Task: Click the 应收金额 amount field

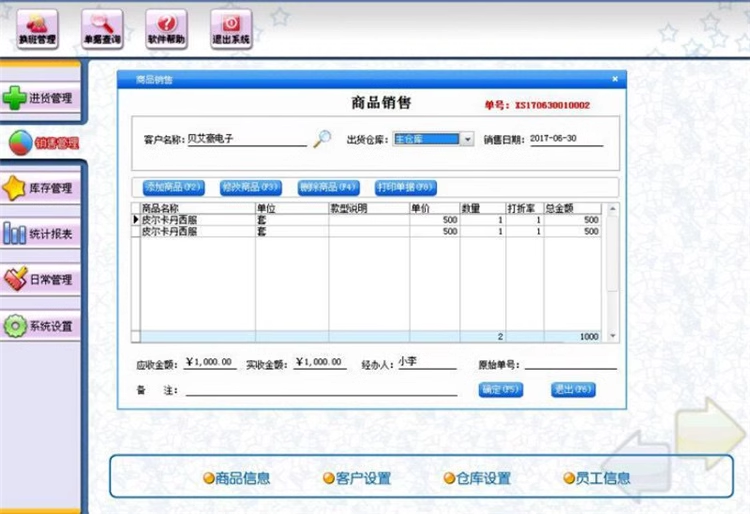Action: pos(210,362)
